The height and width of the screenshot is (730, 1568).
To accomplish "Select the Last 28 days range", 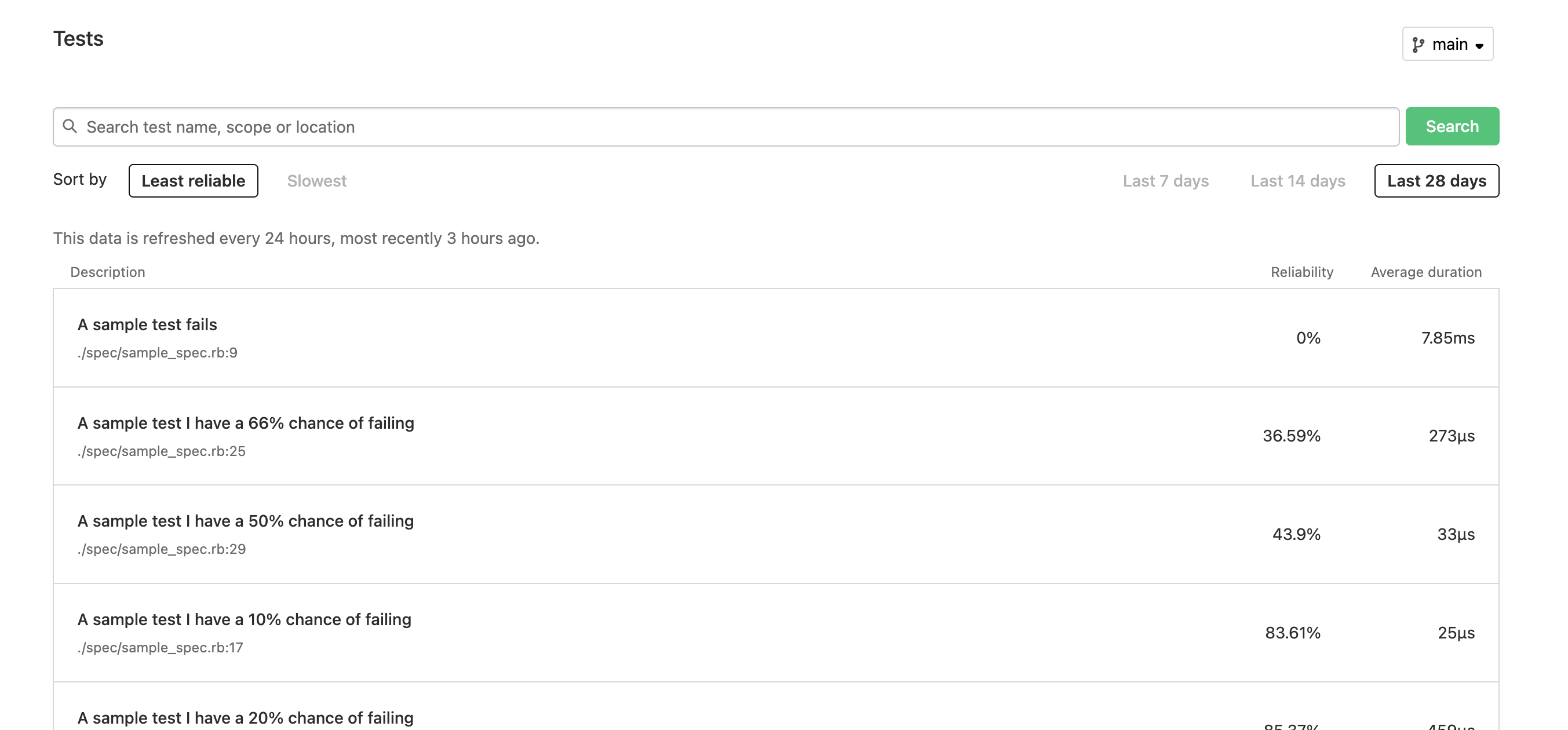I will pyautogui.click(x=1436, y=181).
